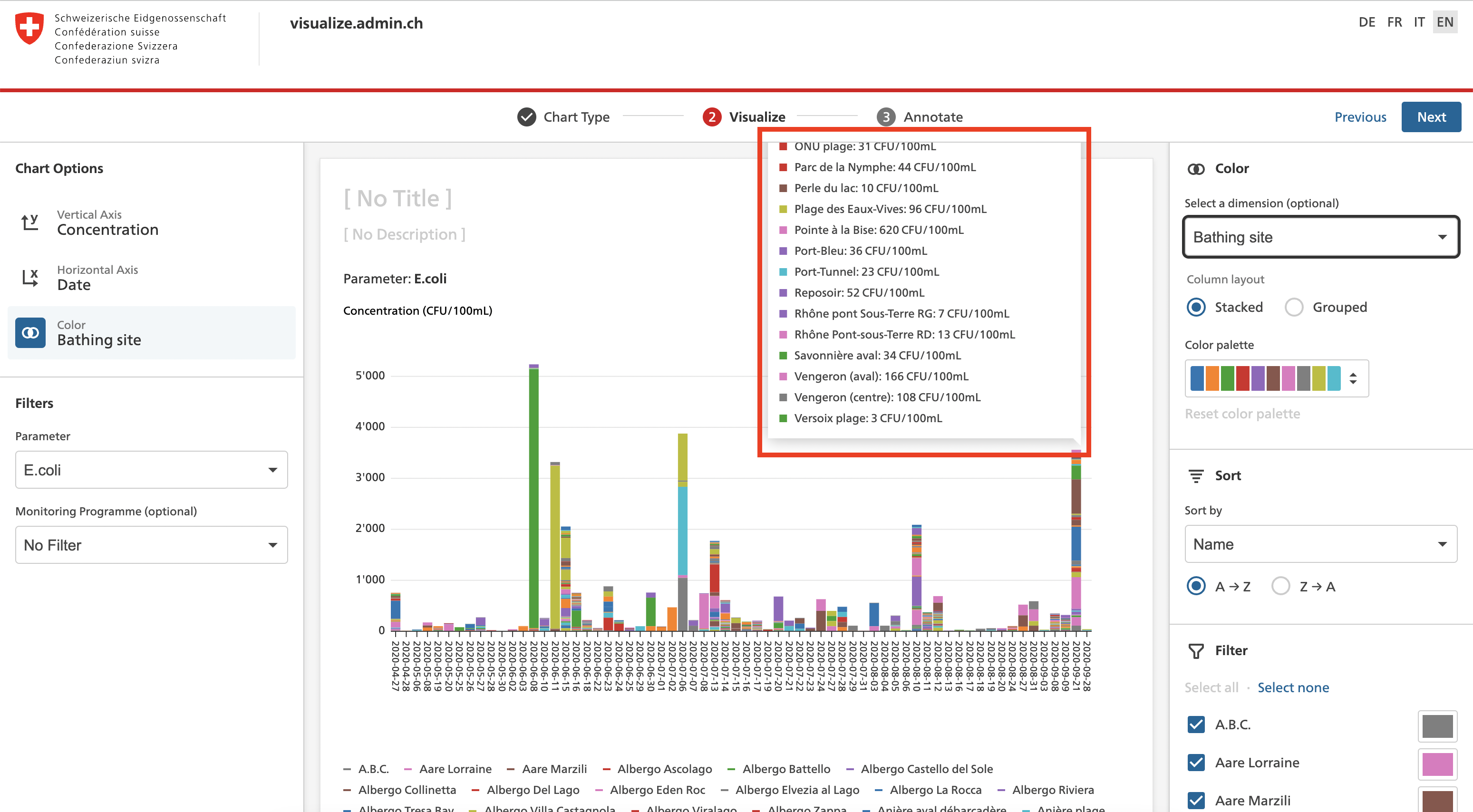Click the Sort icon in the right panel
The height and width of the screenshot is (812, 1473).
pos(1197,475)
